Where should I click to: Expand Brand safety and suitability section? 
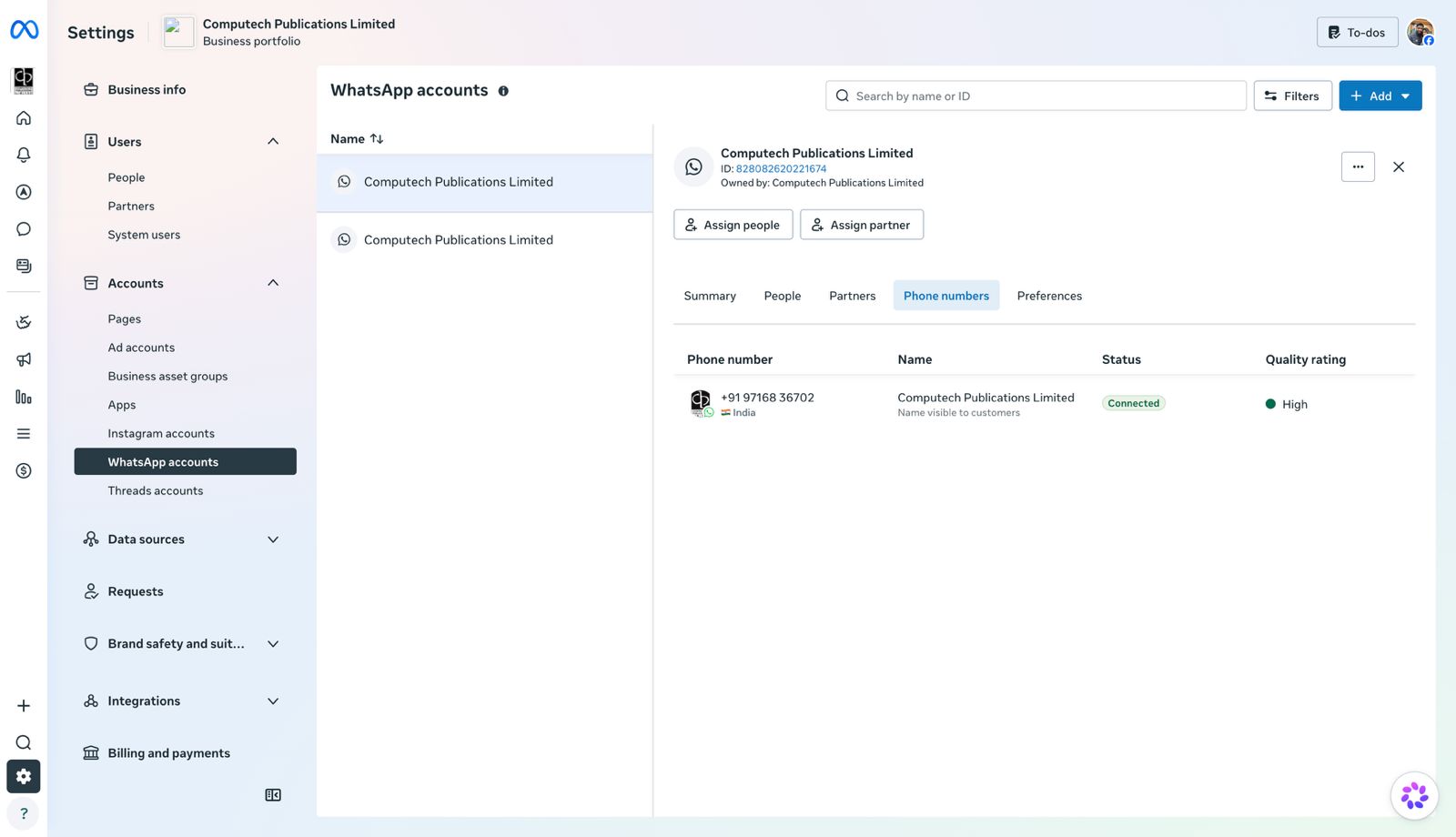[273, 644]
